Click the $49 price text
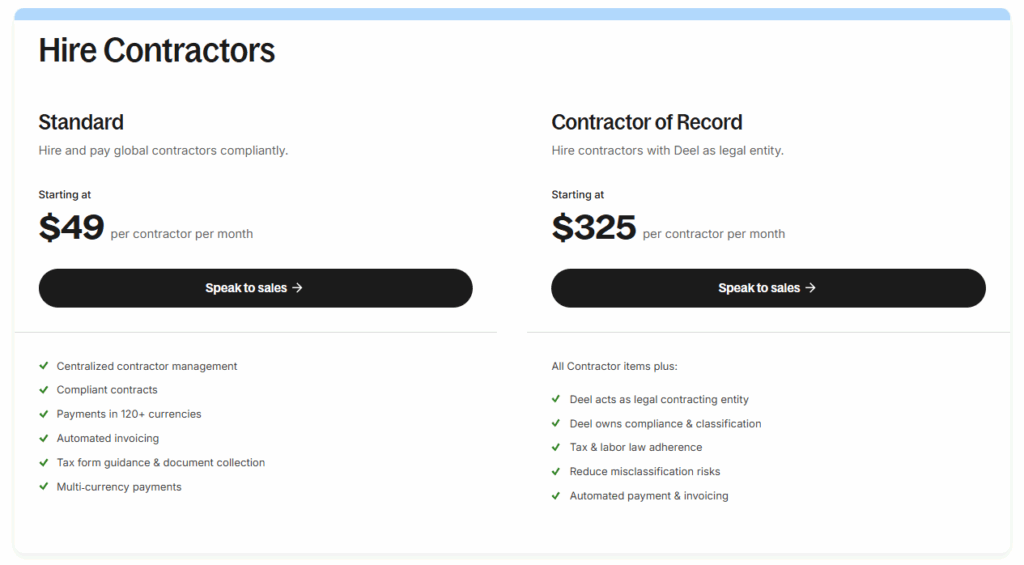 [71, 228]
